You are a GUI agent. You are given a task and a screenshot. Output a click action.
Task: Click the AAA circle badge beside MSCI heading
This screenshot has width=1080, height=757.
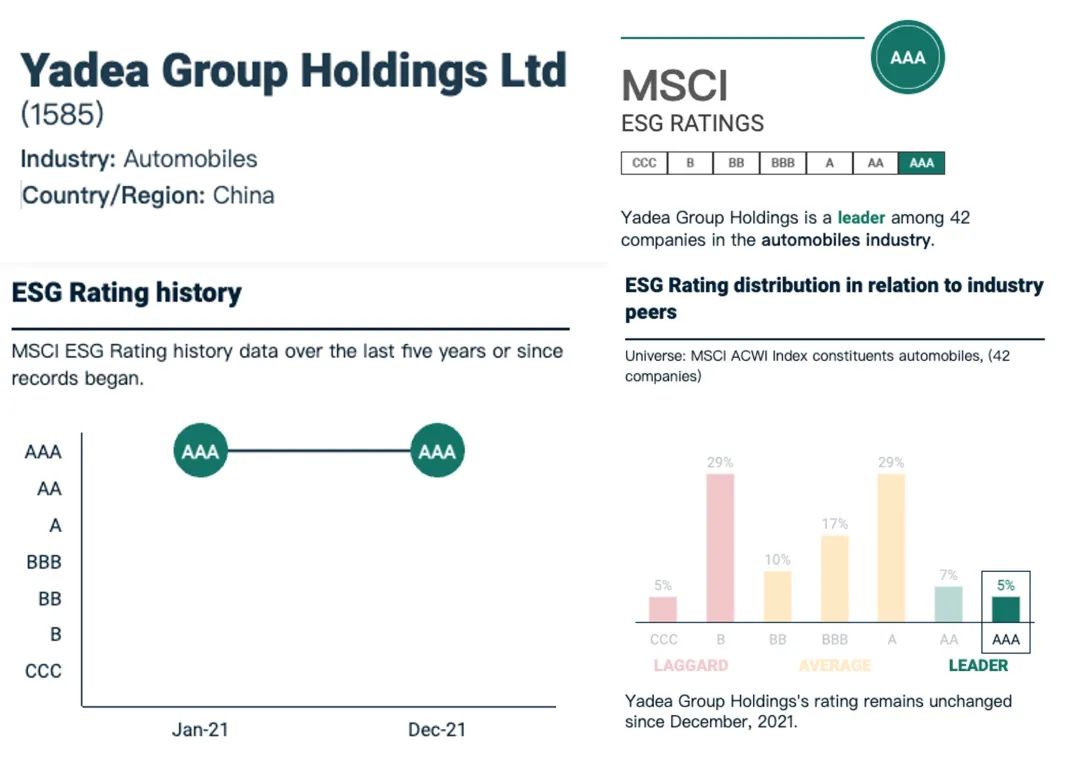tap(907, 57)
